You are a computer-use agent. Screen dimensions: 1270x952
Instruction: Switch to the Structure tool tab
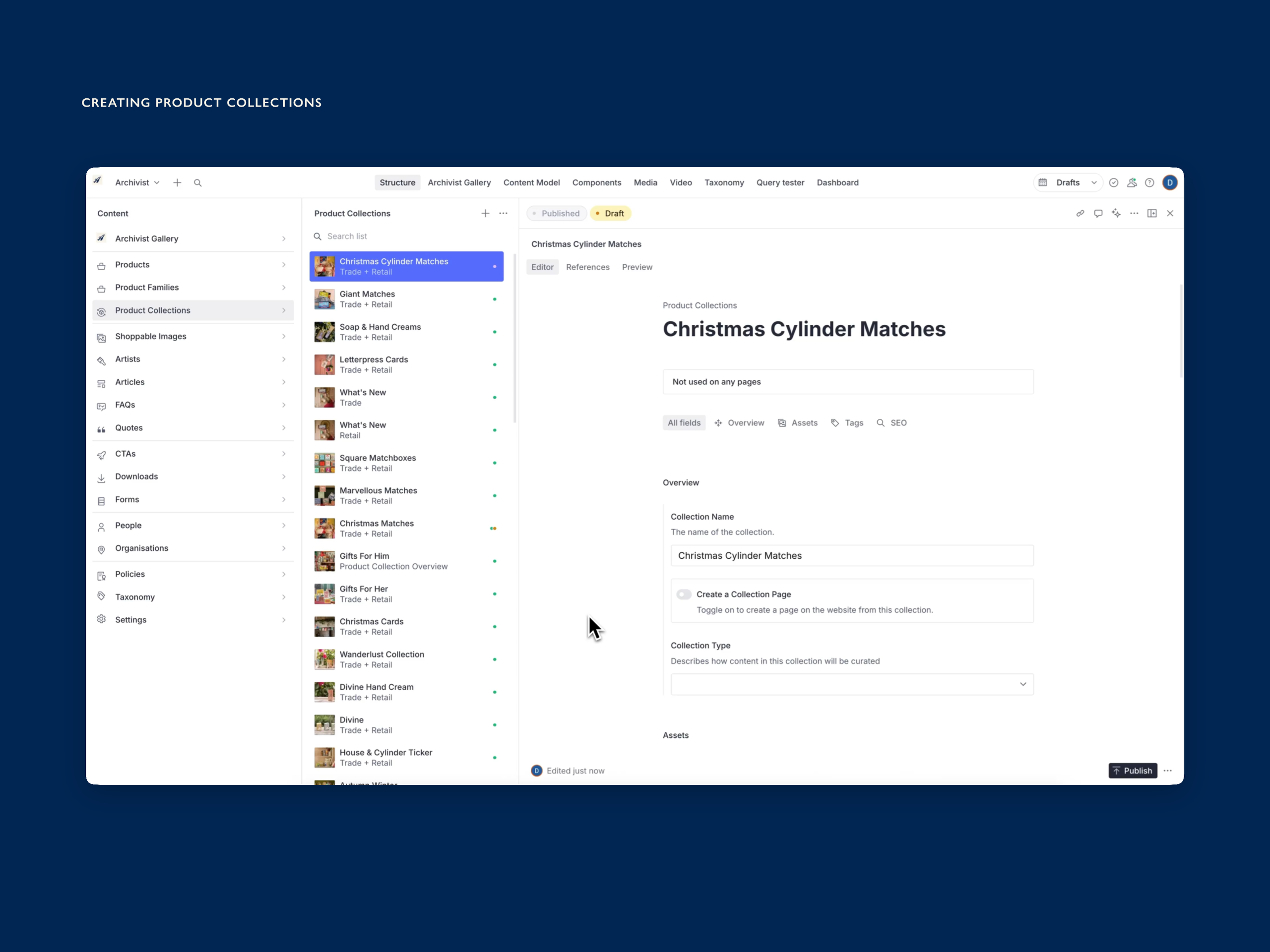[x=397, y=182]
